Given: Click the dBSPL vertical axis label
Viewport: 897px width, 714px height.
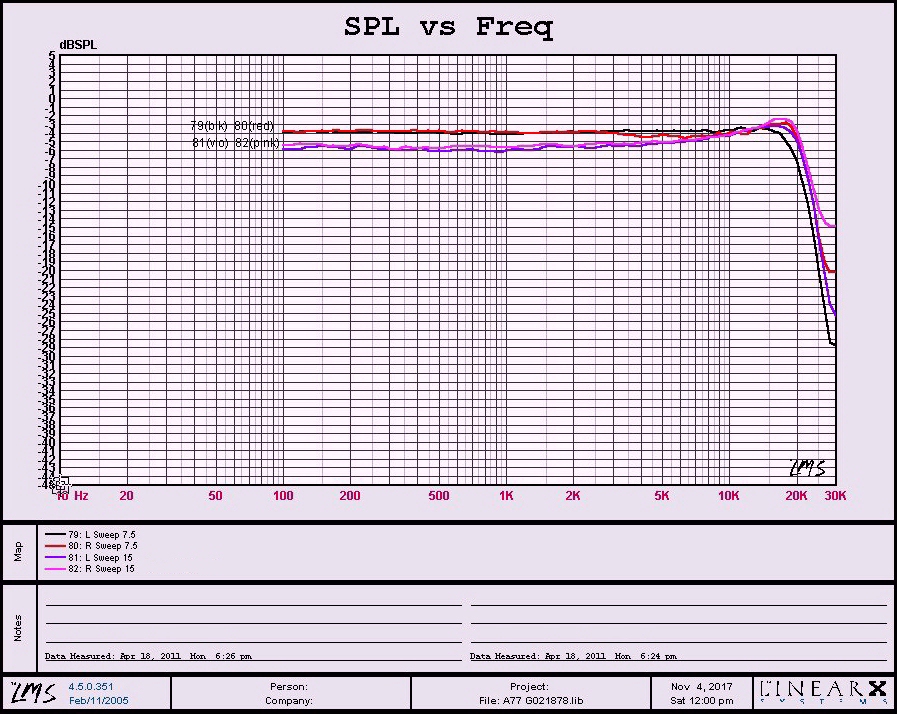Looking at the screenshot, I should [77, 45].
